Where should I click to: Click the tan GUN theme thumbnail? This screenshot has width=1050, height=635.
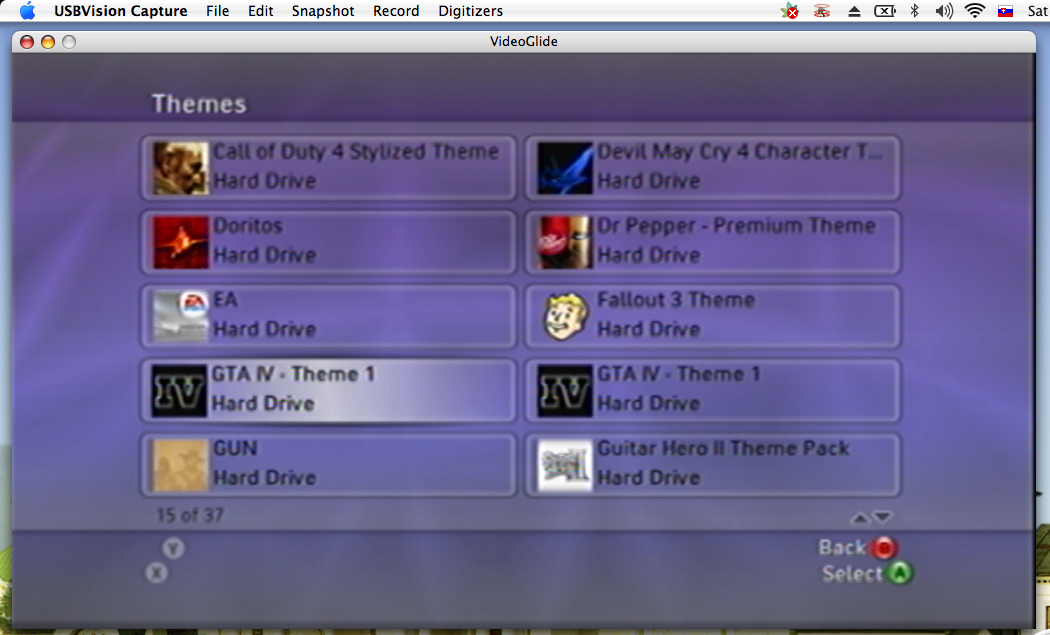[x=180, y=466]
